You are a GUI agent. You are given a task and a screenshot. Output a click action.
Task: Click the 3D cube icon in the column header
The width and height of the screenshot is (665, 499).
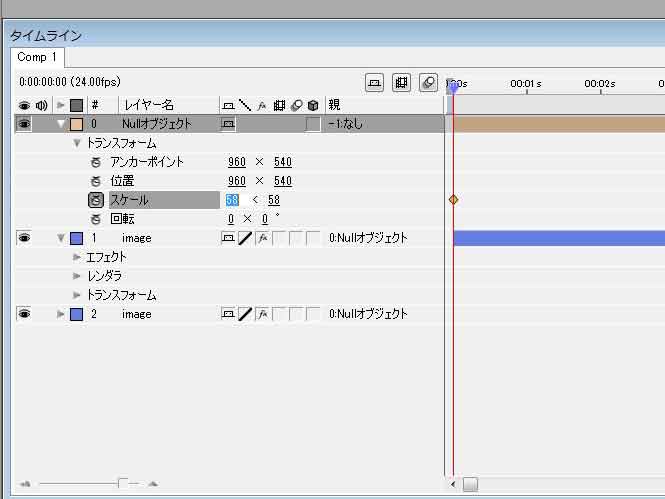pos(313,105)
